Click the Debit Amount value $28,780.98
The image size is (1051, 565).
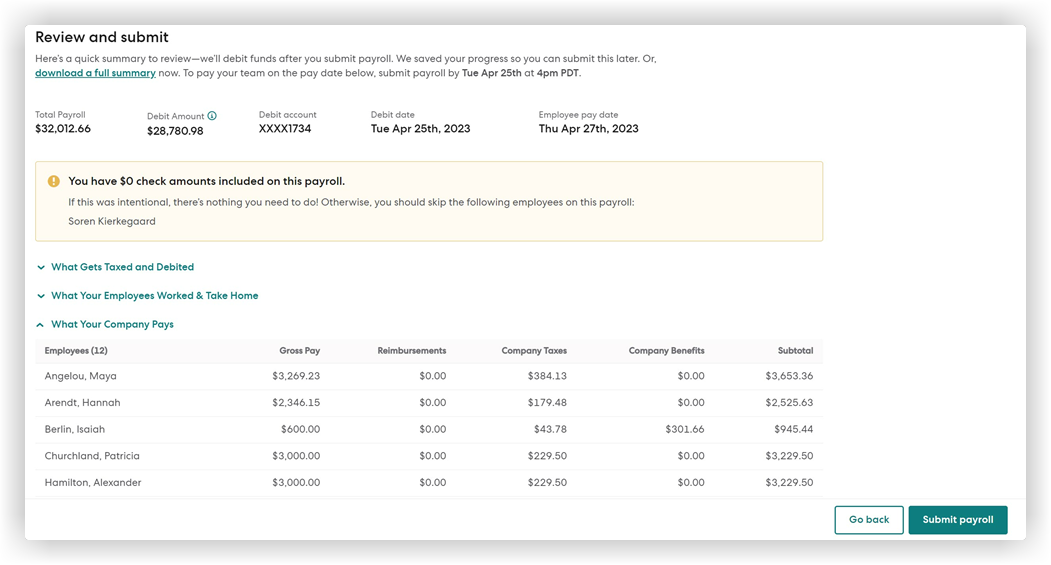175,131
